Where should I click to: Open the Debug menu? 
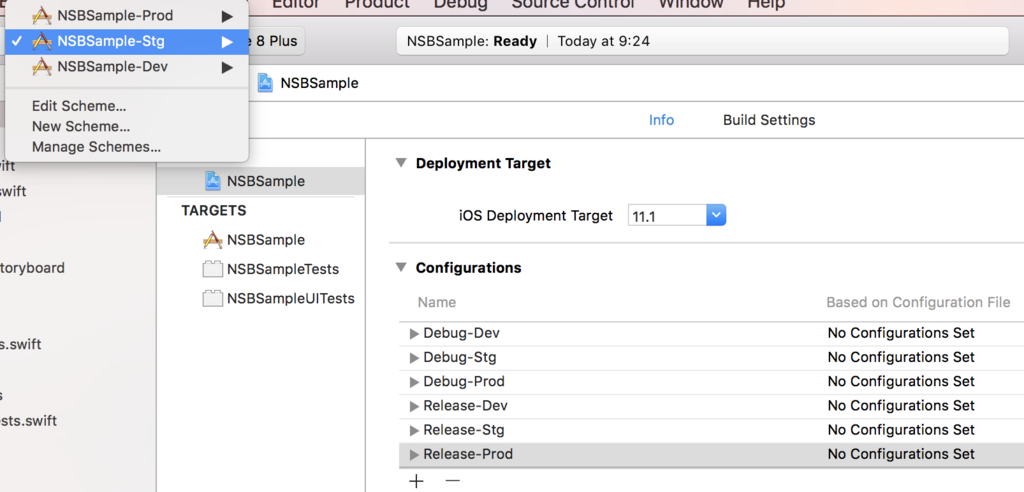click(x=460, y=4)
